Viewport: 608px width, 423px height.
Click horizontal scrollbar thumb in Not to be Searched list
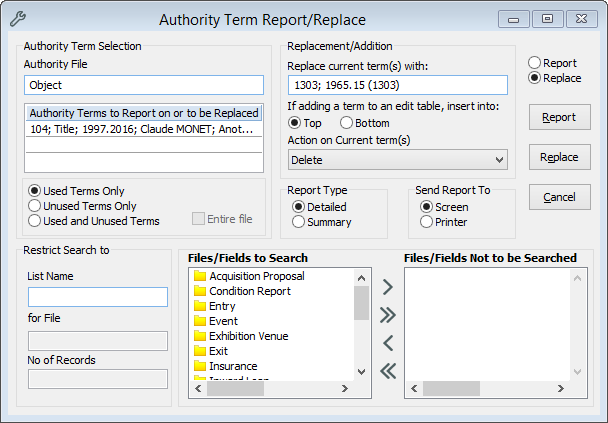pos(451,388)
